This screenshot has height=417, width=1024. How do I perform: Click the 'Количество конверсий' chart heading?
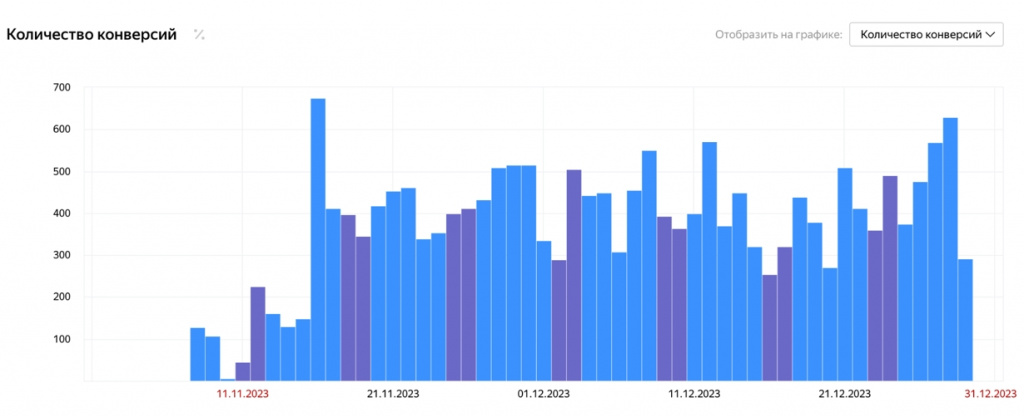coord(92,35)
